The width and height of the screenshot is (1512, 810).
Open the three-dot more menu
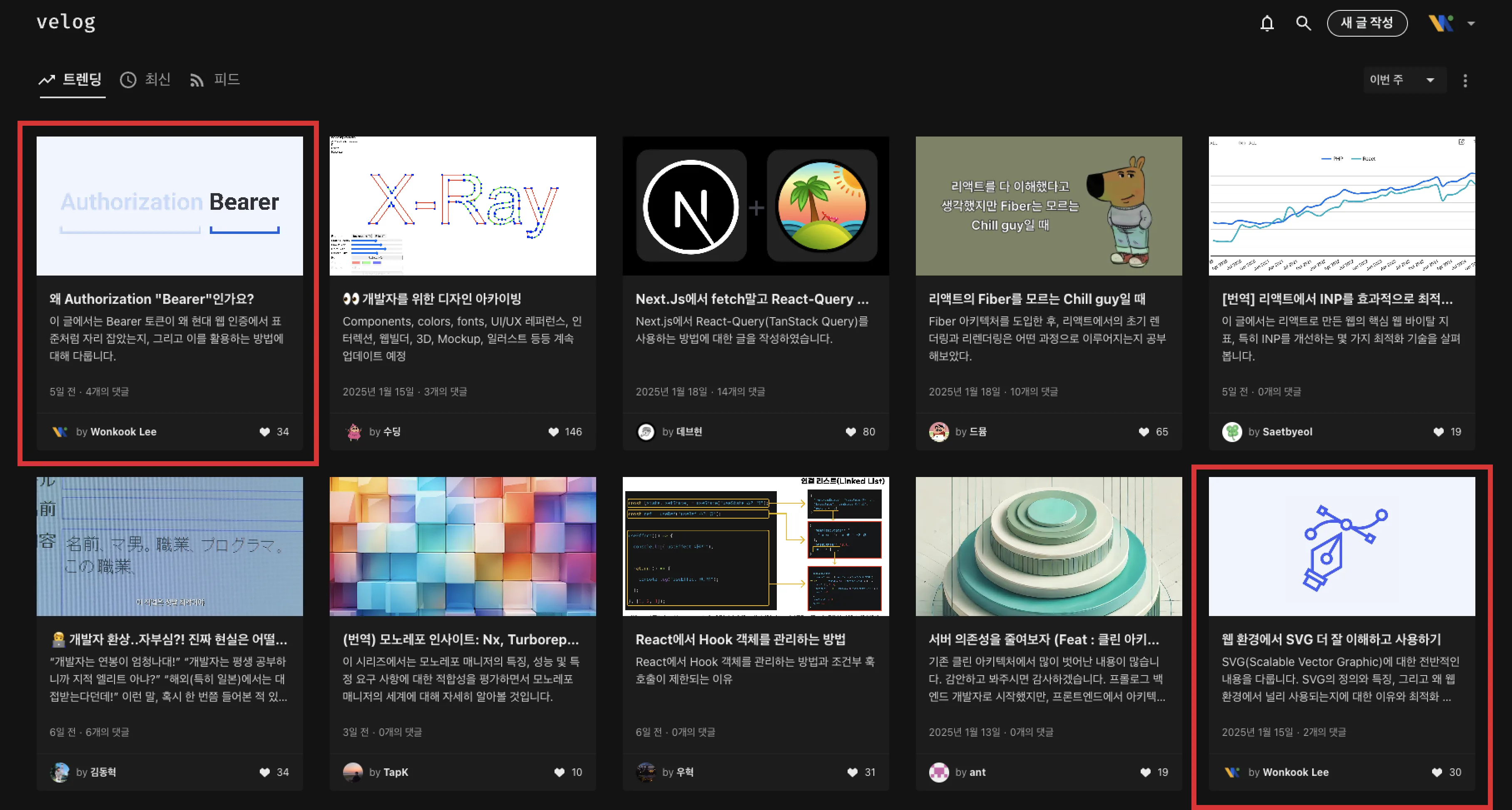pyautogui.click(x=1465, y=80)
